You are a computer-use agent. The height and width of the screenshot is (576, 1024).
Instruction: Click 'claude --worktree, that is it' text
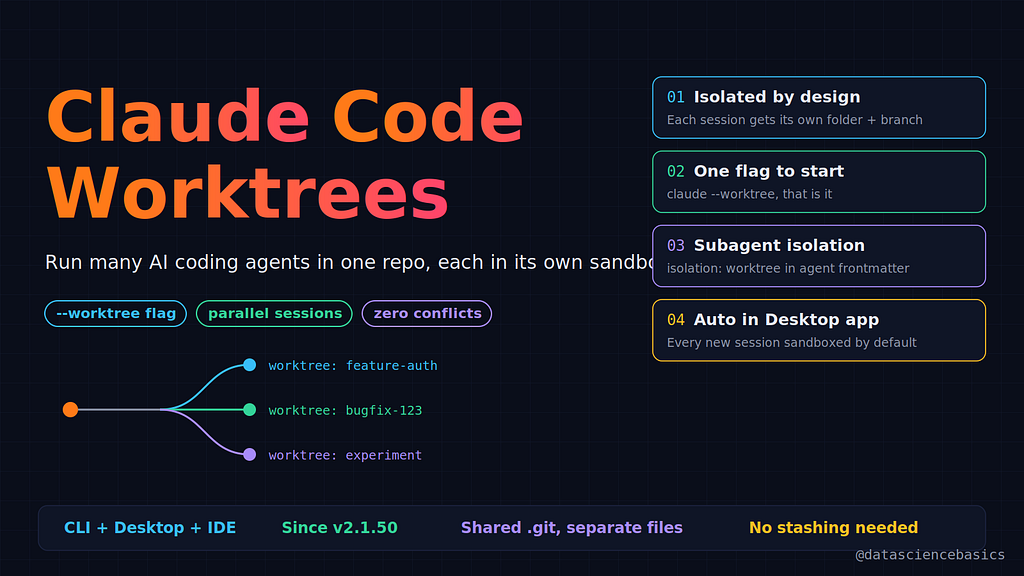tap(749, 194)
